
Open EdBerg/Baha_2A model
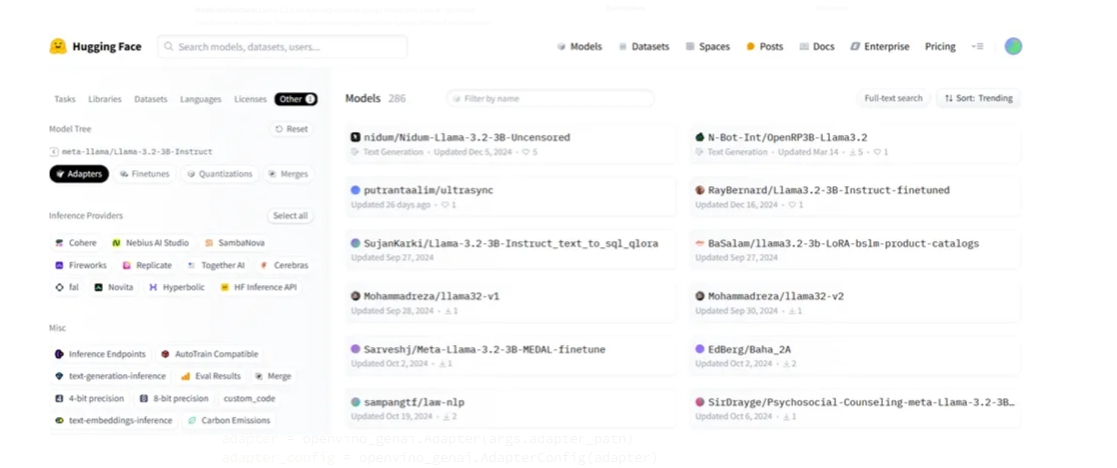pos(855,355)
